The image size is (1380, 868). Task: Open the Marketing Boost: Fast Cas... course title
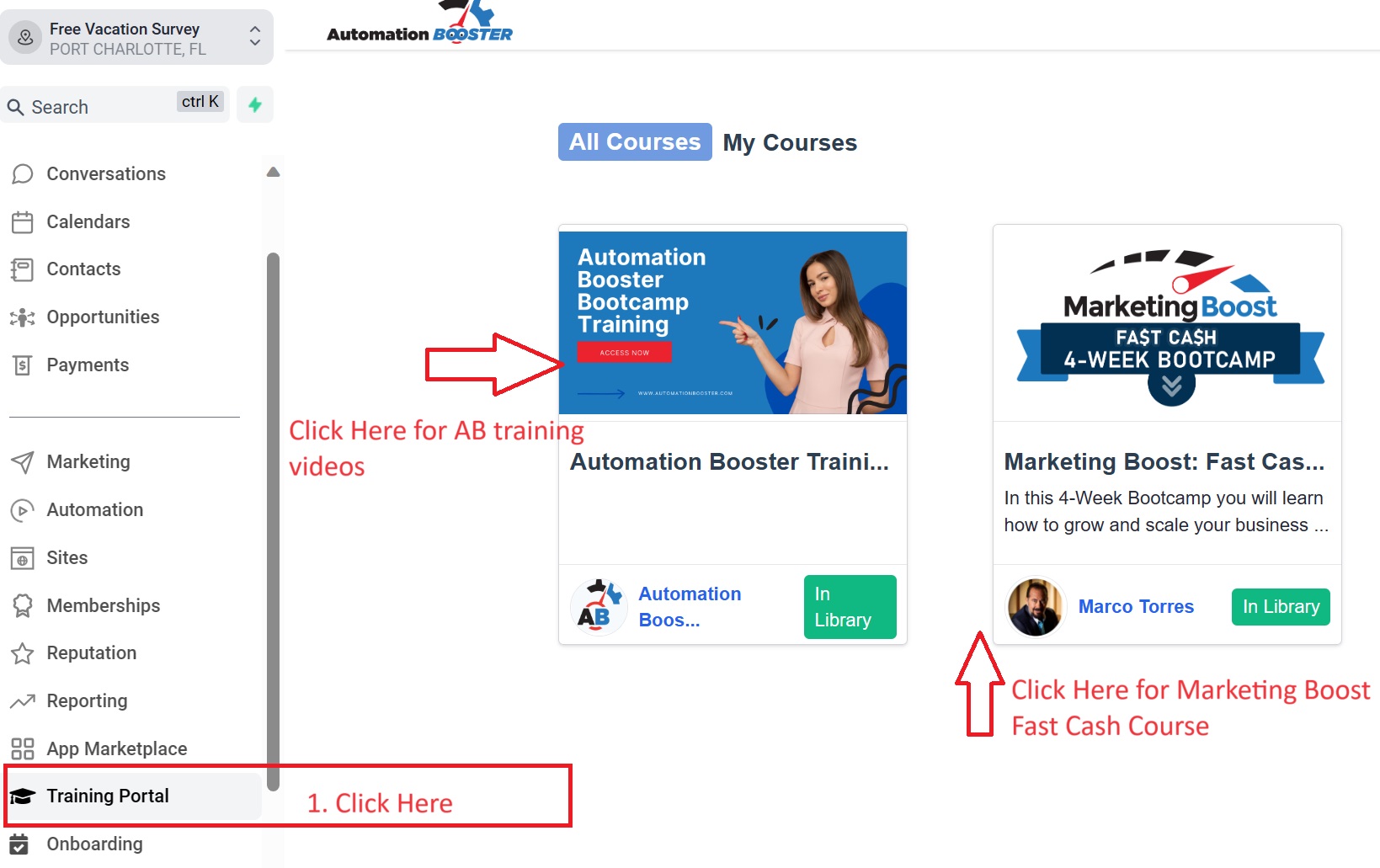click(1164, 462)
